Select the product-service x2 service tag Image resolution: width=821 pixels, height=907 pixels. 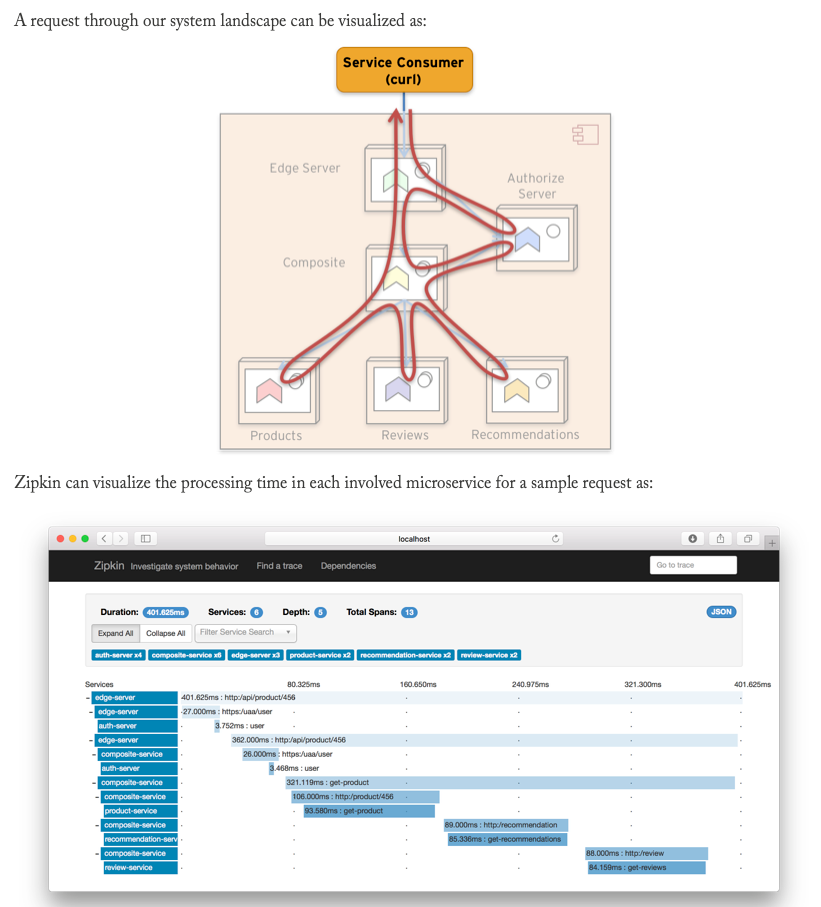click(x=320, y=655)
